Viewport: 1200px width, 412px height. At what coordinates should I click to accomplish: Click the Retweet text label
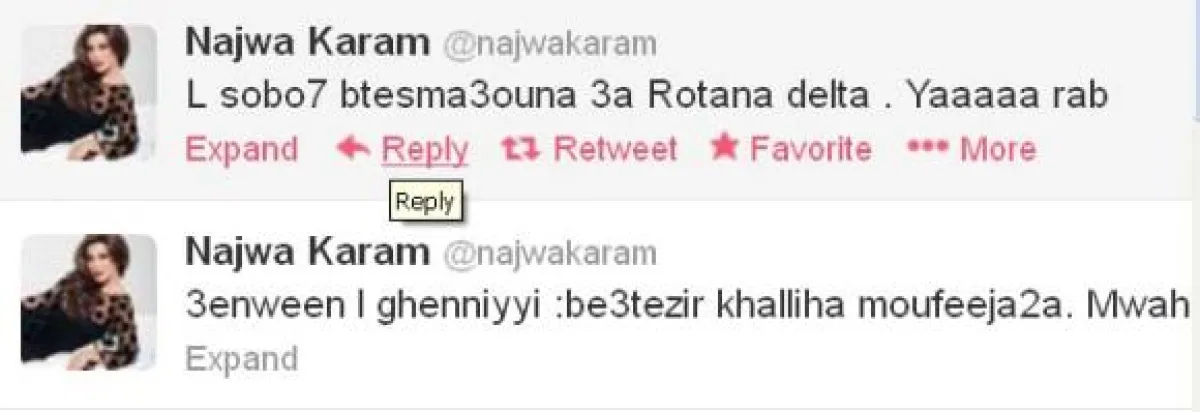pyautogui.click(x=614, y=150)
